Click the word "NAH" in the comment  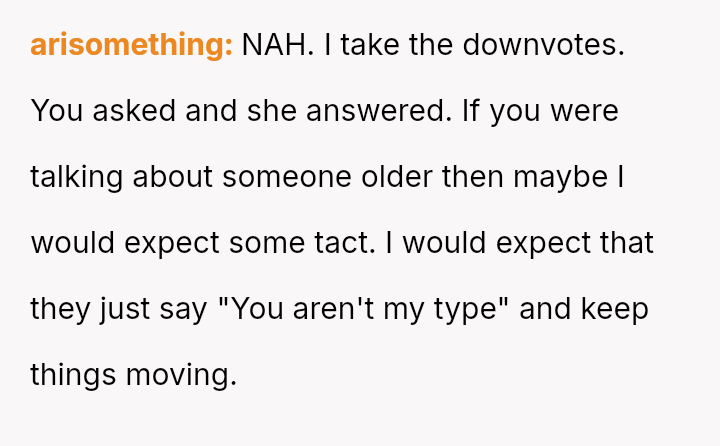pos(273,45)
